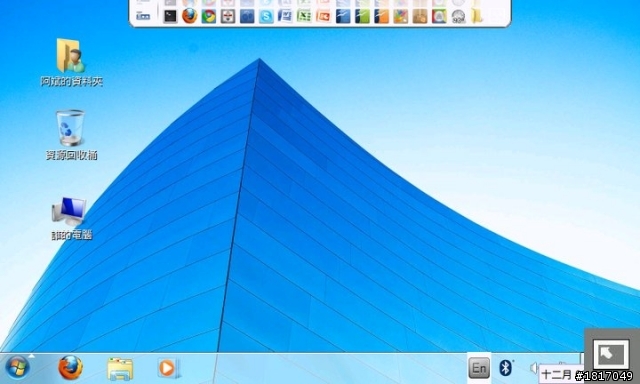The height and width of the screenshot is (384, 640).
Task: Click the small launcher icon left of the dock divider
Action: [x=143, y=16]
